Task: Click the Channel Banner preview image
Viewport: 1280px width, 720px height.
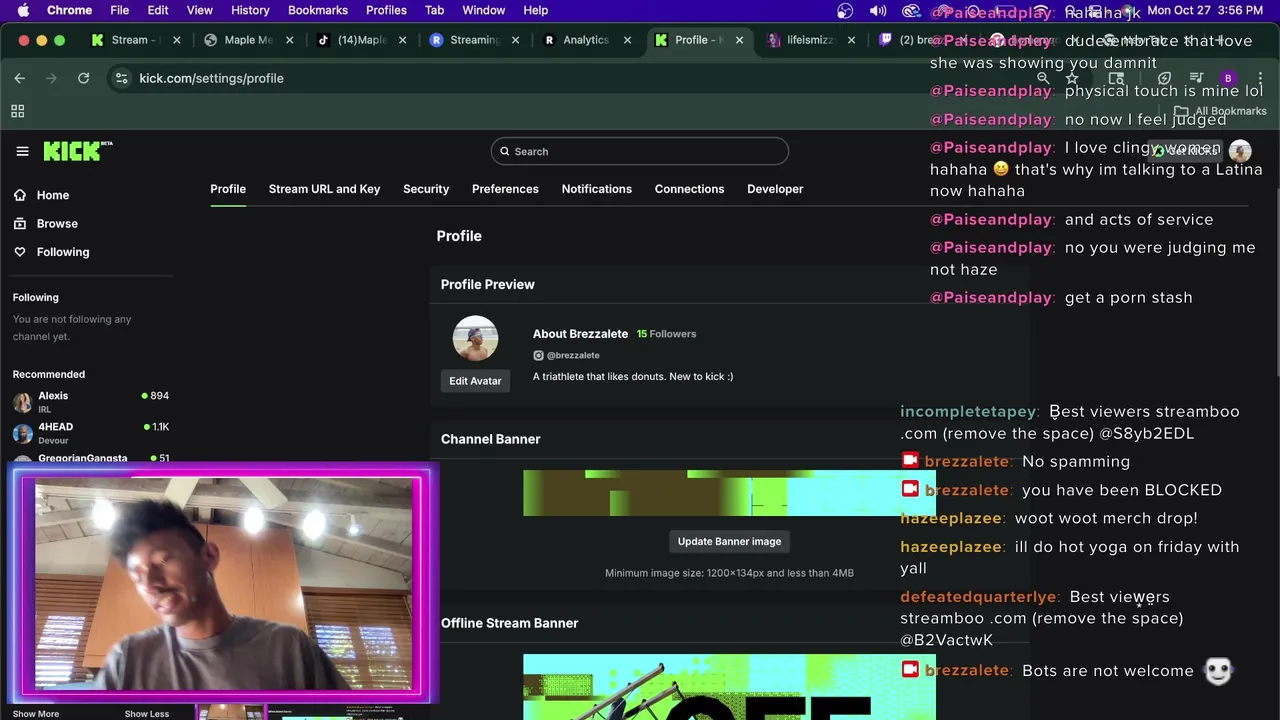Action: click(x=729, y=493)
